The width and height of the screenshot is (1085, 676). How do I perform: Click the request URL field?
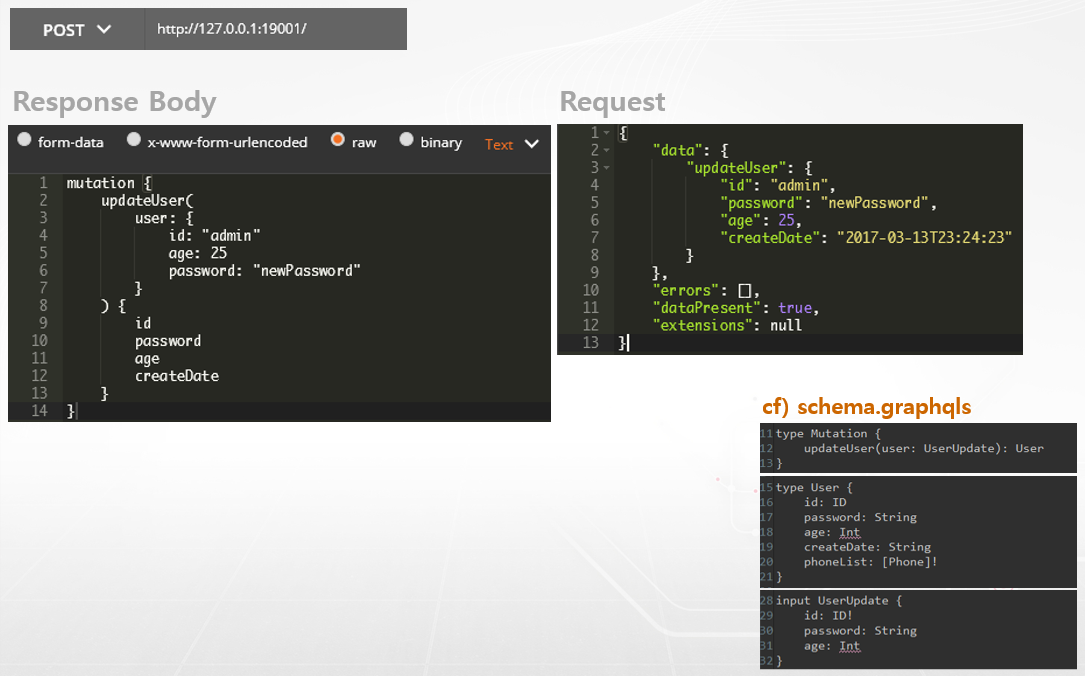point(275,30)
